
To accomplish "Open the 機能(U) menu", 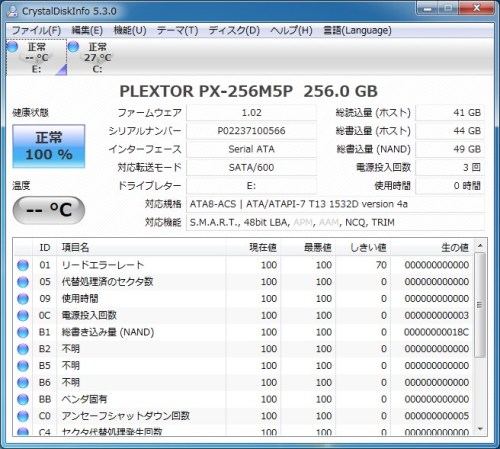I will click(x=130, y=31).
